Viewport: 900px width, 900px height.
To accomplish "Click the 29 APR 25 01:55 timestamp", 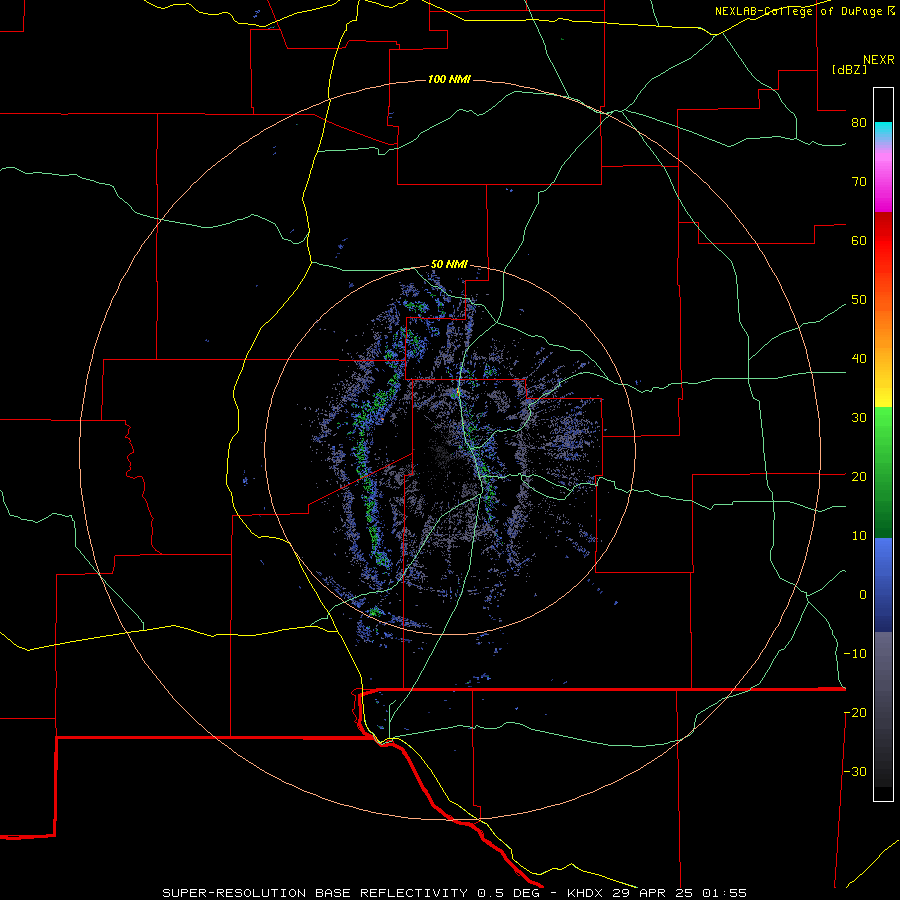I will pyautogui.click(x=680, y=893).
